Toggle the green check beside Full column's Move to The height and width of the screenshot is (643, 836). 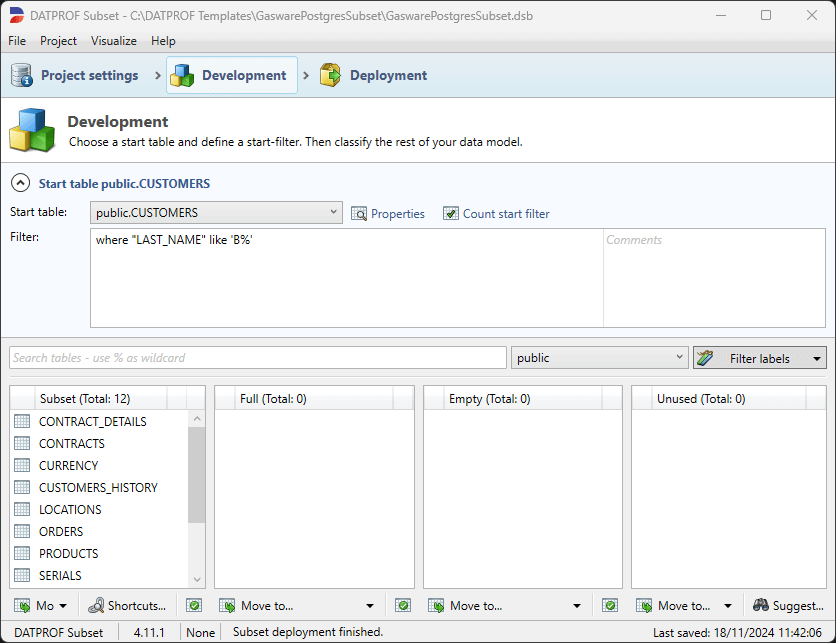click(194, 605)
